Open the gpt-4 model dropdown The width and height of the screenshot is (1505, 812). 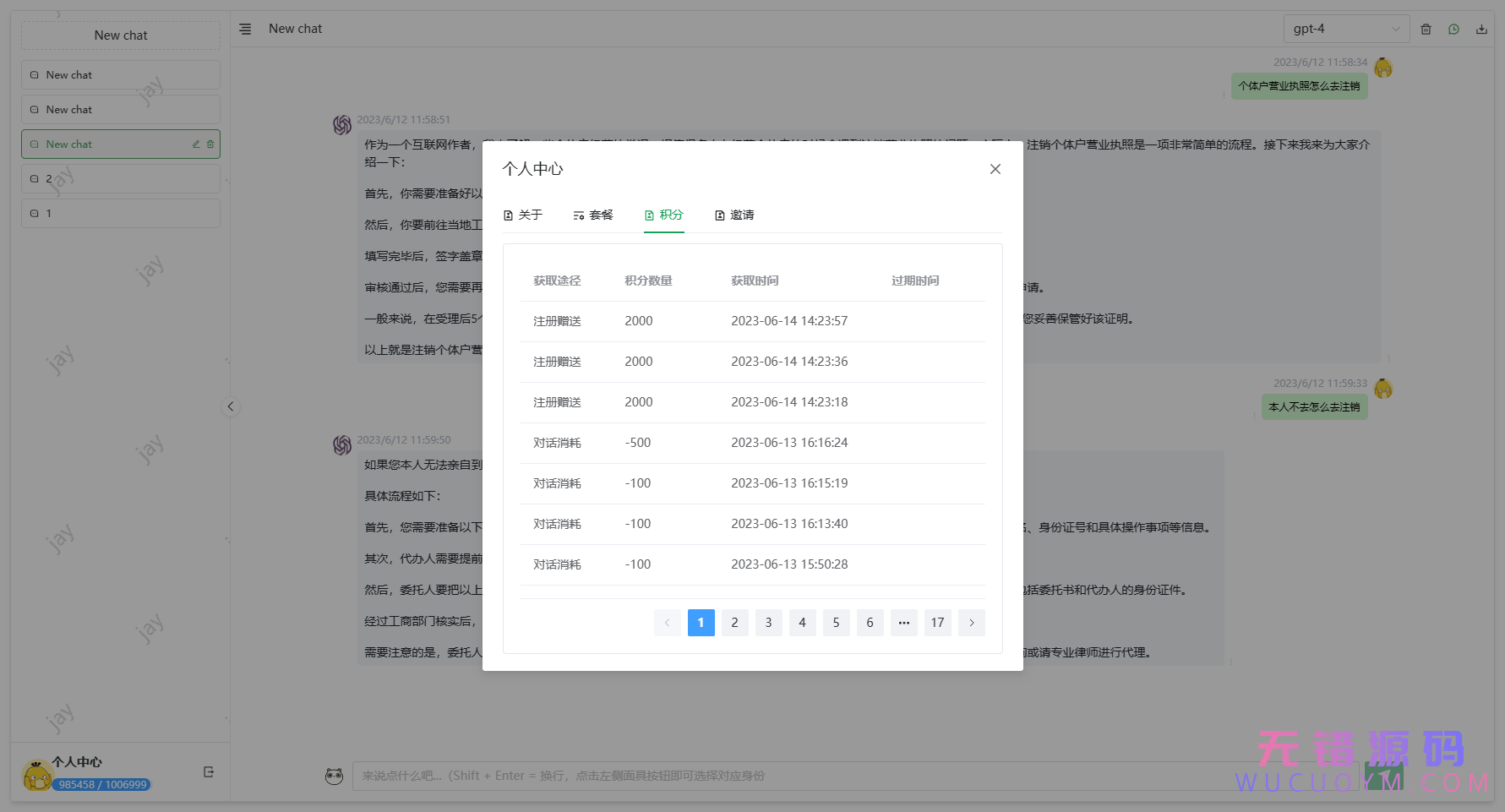pyautogui.click(x=1346, y=28)
